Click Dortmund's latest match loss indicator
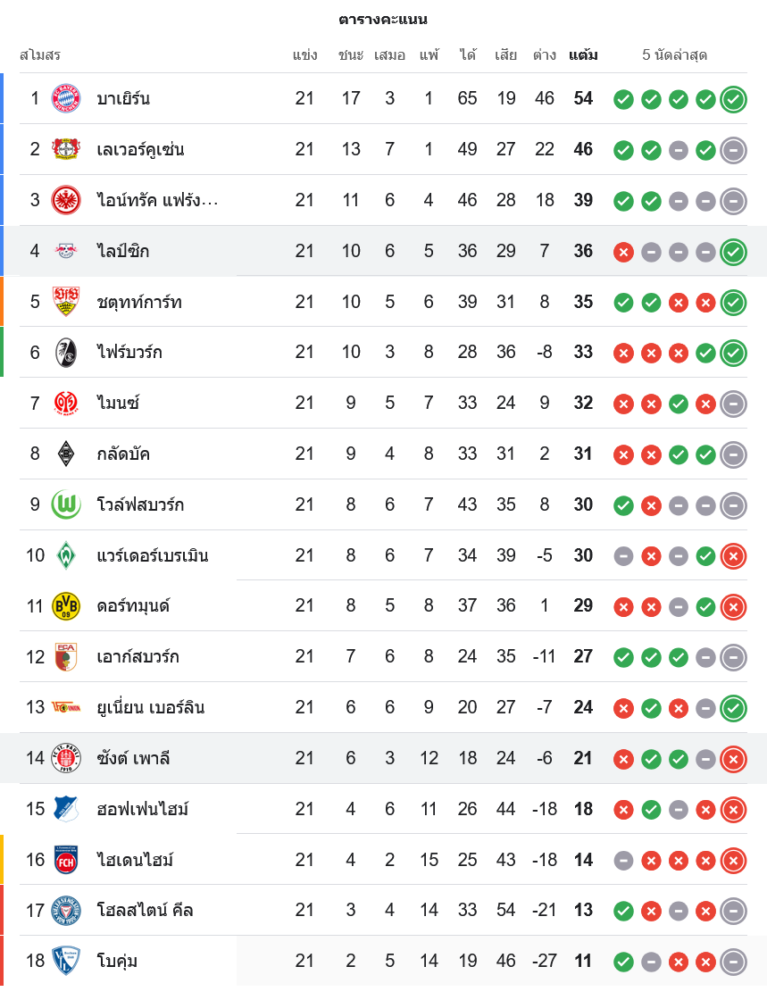The height and width of the screenshot is (1000, 767). pos(733,606)
